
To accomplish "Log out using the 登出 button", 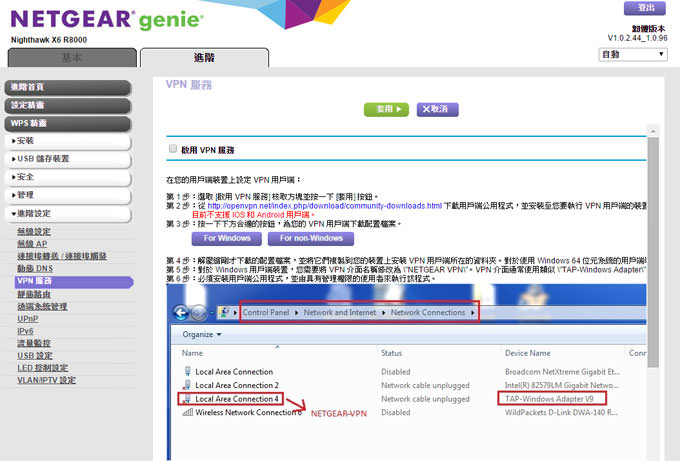I will point(645,8).
